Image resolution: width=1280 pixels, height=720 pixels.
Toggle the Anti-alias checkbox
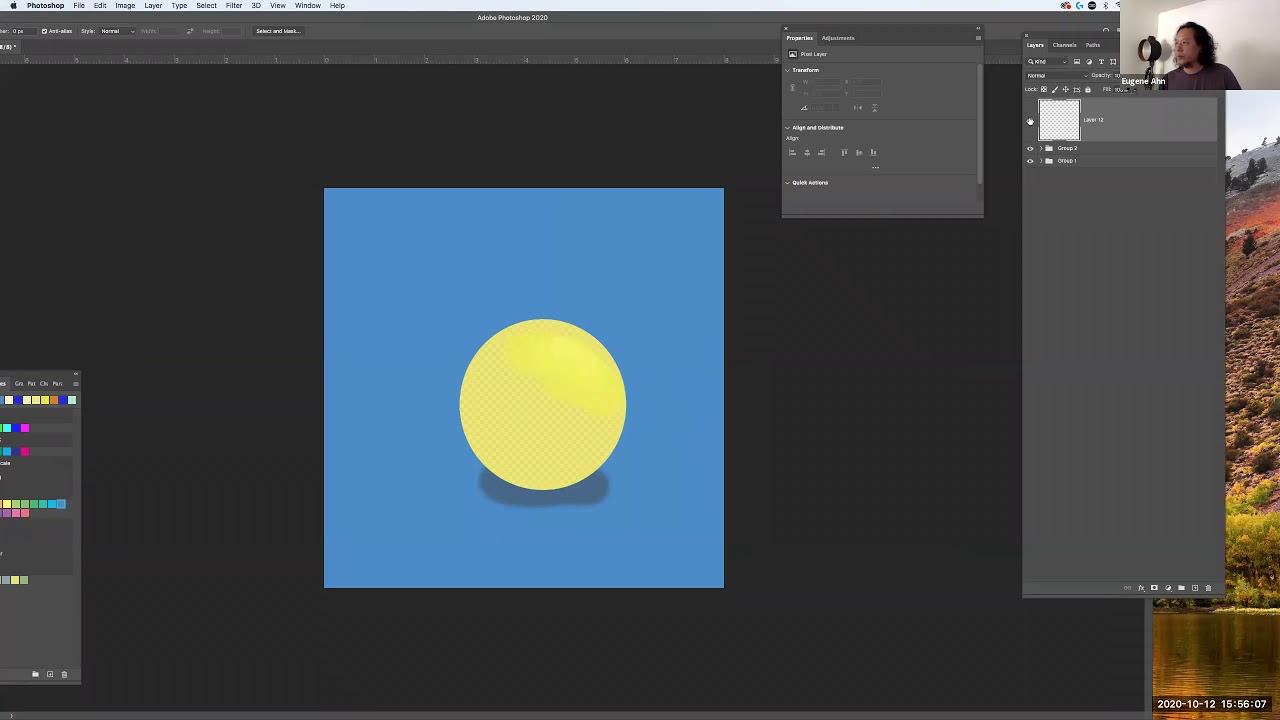coord(44,31)
